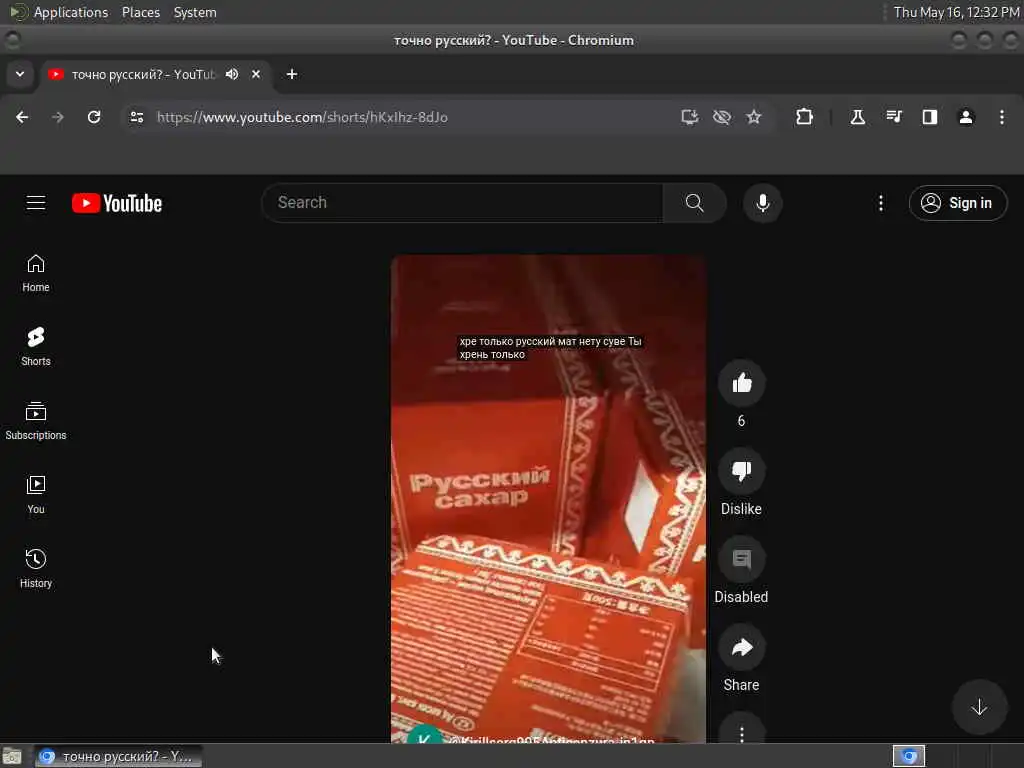This screenshot has height=768, width=1024.
Task: Click the channel avatar K
Action: (424, 735)
